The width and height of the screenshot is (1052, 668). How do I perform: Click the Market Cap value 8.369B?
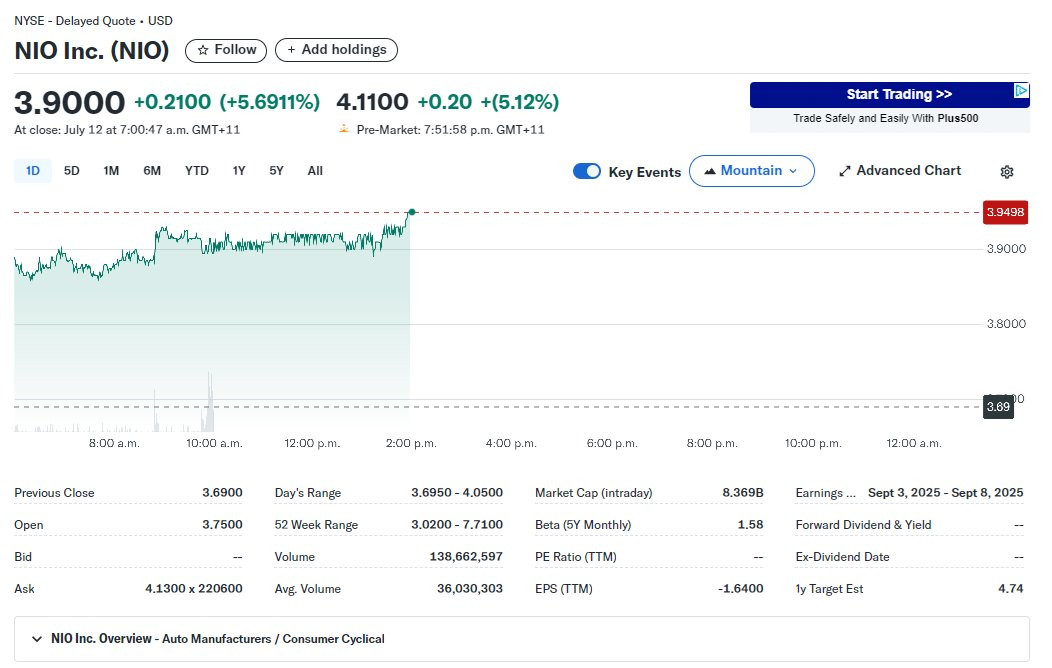(x=743, y=492)
